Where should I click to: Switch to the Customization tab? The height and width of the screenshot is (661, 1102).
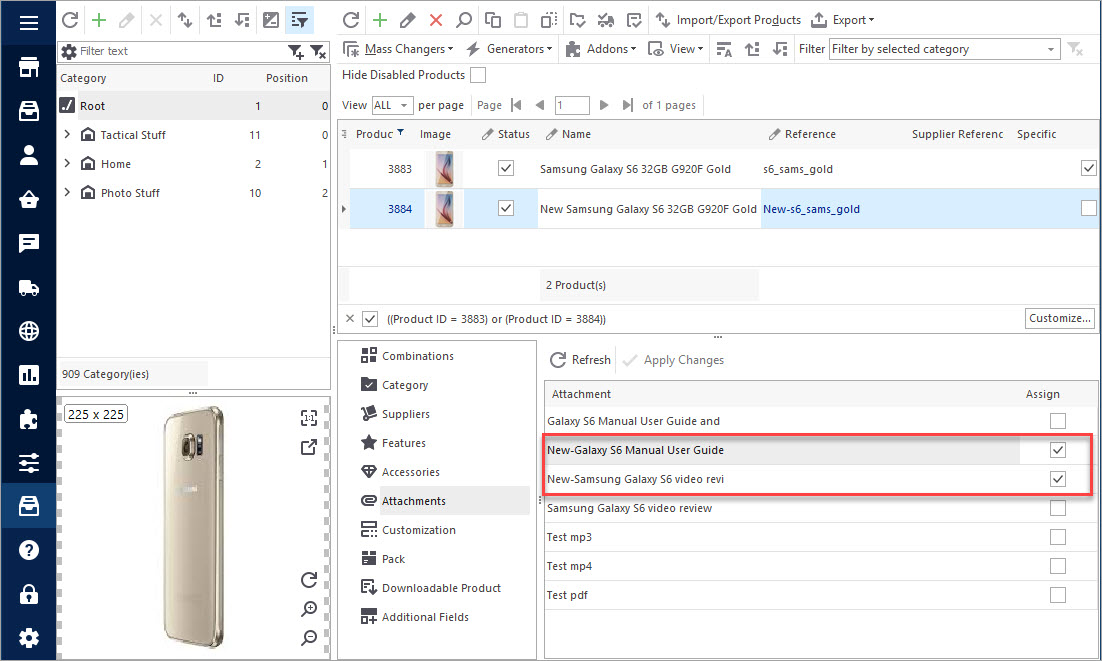(408, 530)
